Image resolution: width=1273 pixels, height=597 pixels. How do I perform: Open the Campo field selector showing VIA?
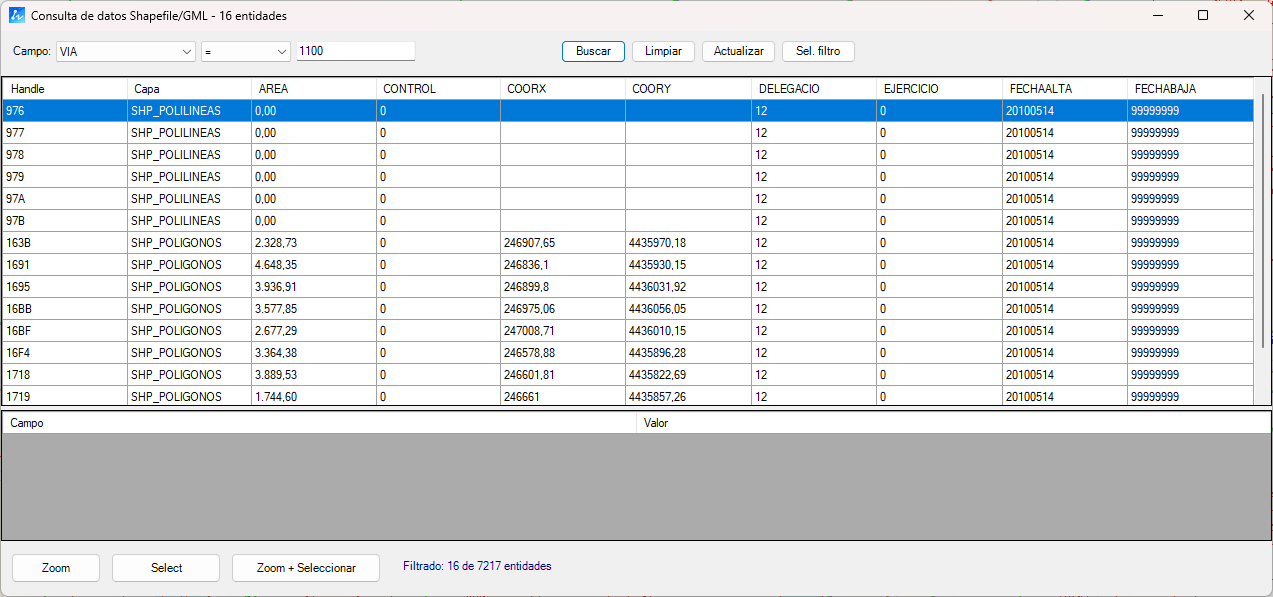pyautogui.click(x=115, y=51)
